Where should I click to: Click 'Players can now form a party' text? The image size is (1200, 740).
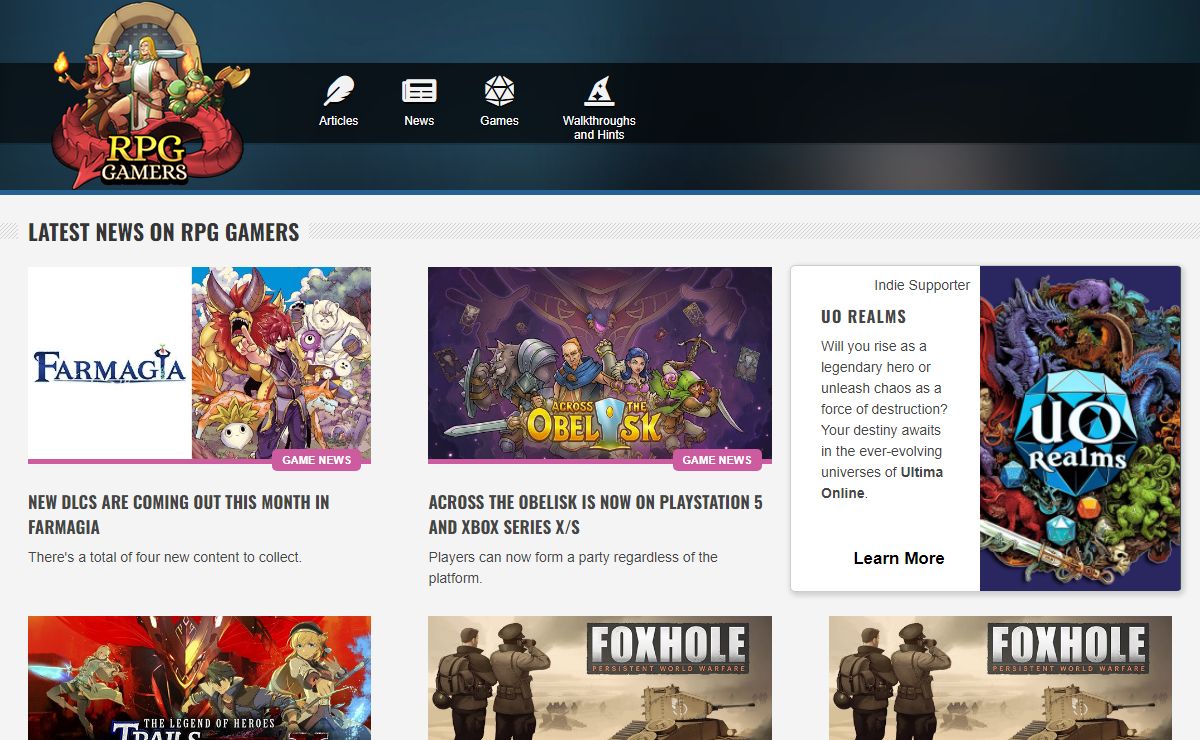pyautogui.click(x=573, y=568)
